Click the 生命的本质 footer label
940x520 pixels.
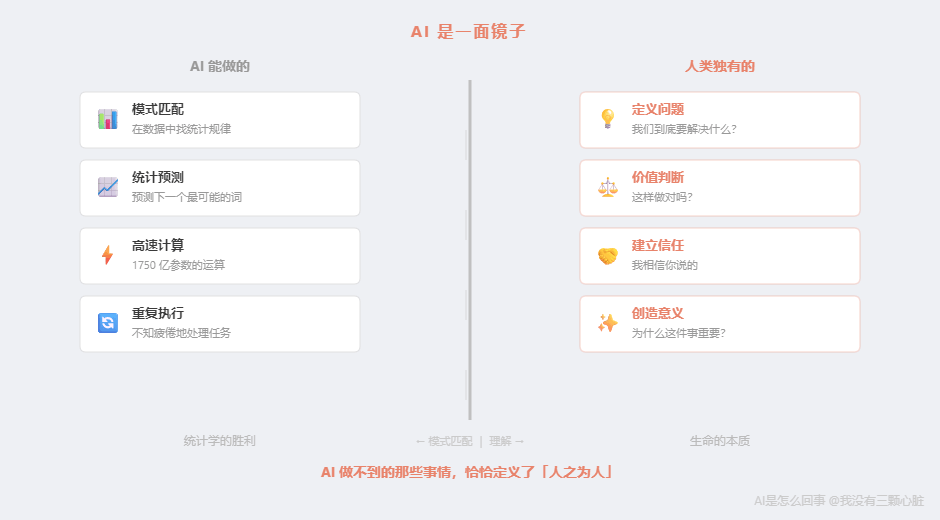click(x=720, y=441)
